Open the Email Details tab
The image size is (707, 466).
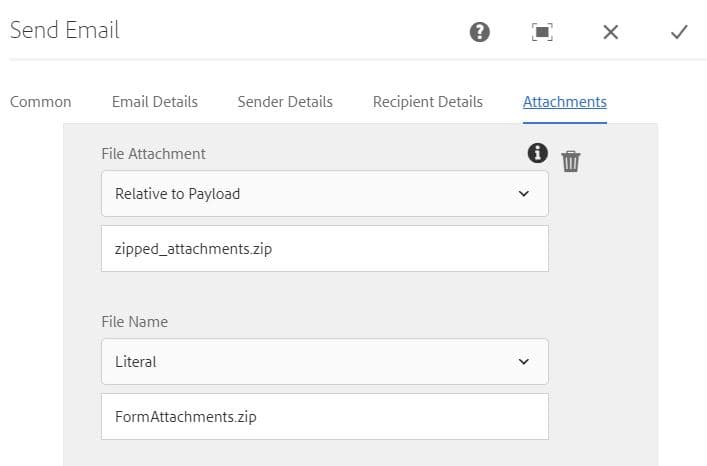click(155, 102)
